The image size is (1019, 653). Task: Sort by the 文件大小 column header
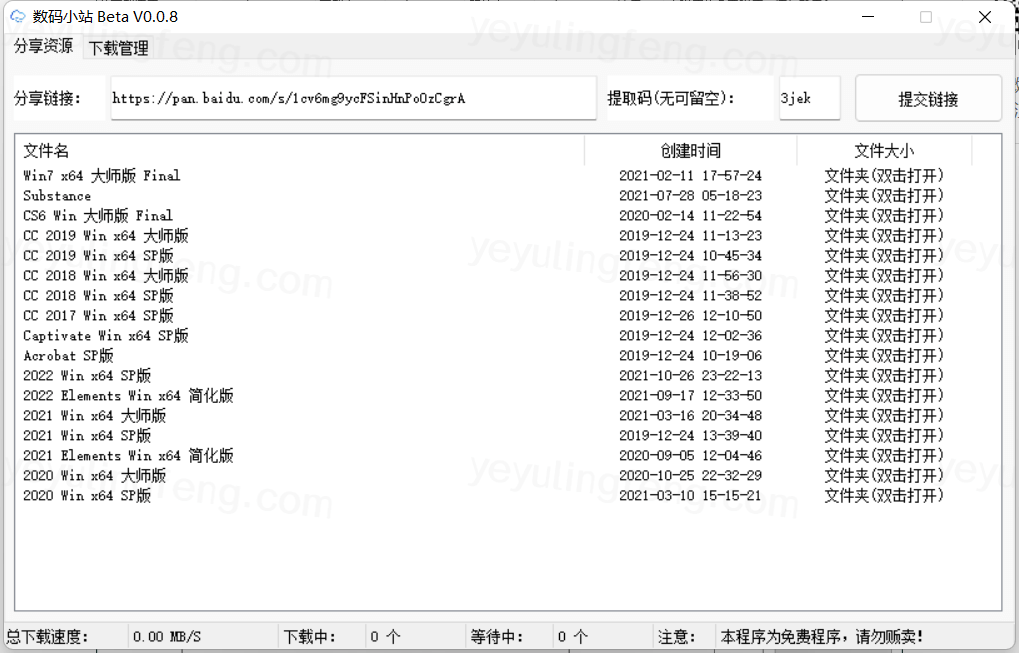click(x=884, y=151)
